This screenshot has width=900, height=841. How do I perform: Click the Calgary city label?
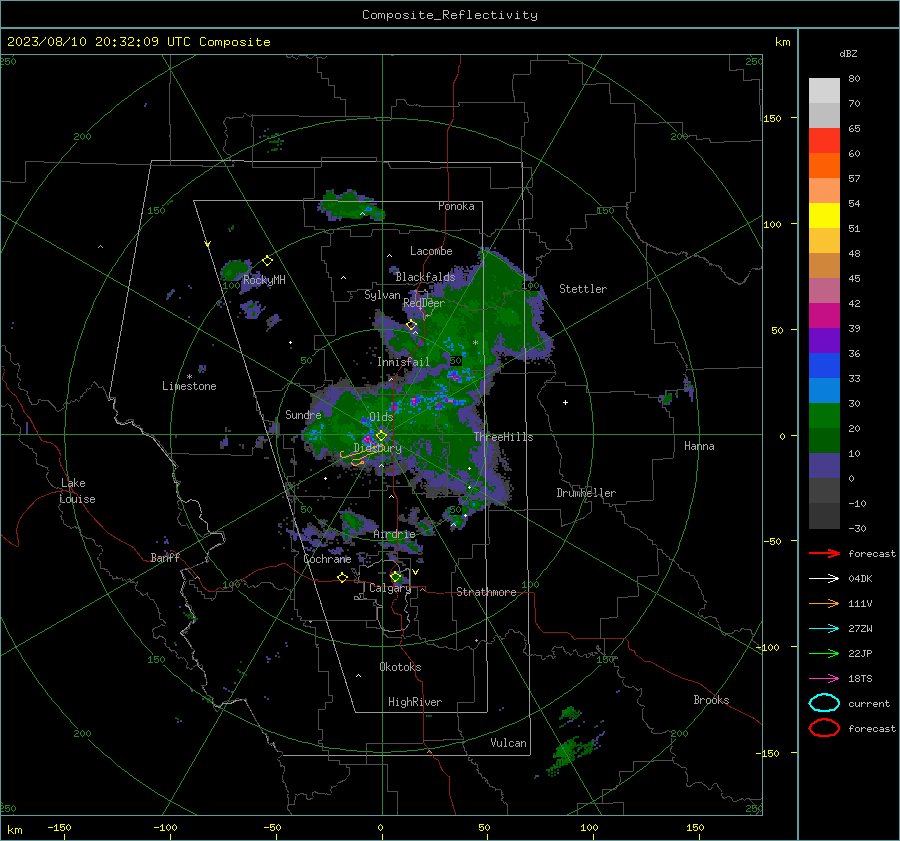click(390, 588)
